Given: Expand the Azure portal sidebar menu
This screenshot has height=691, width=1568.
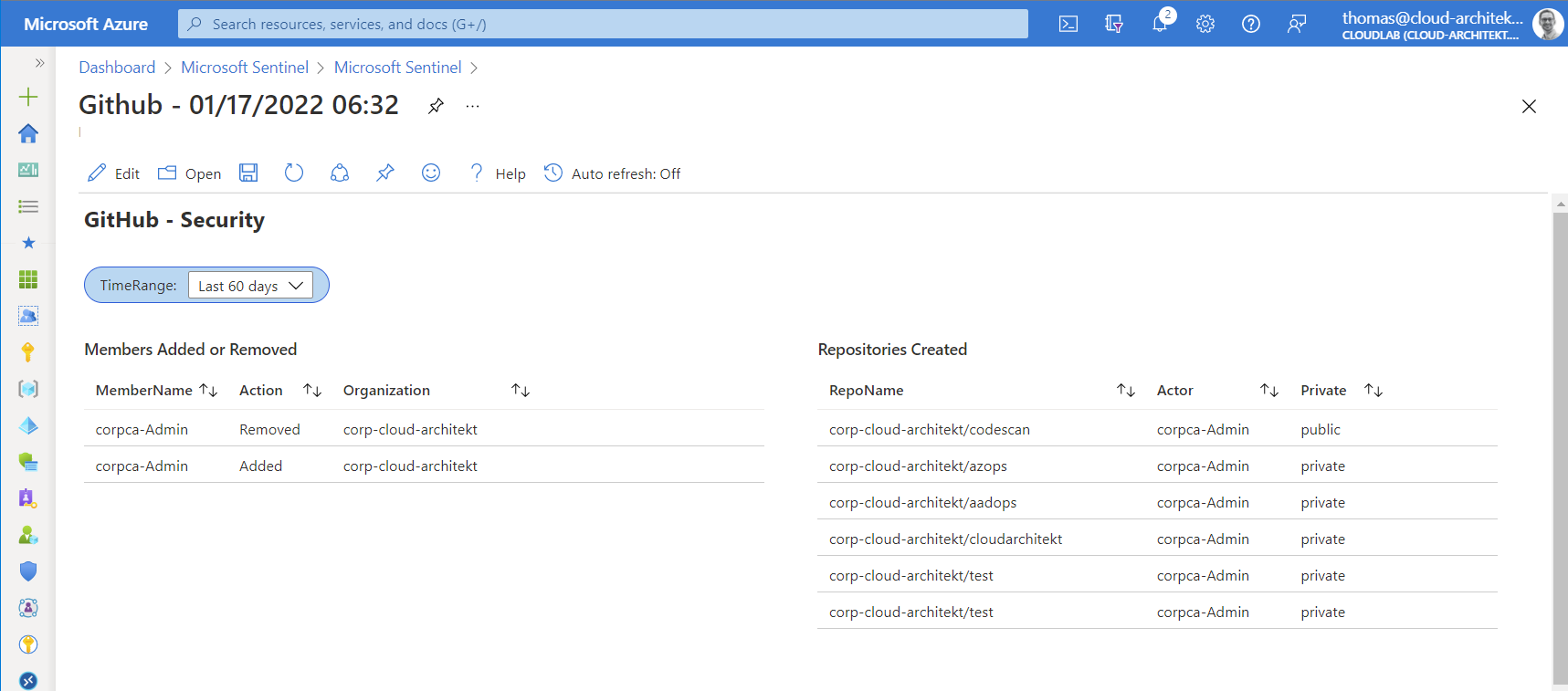Looking at the screenshot, I should coord(39,63).
